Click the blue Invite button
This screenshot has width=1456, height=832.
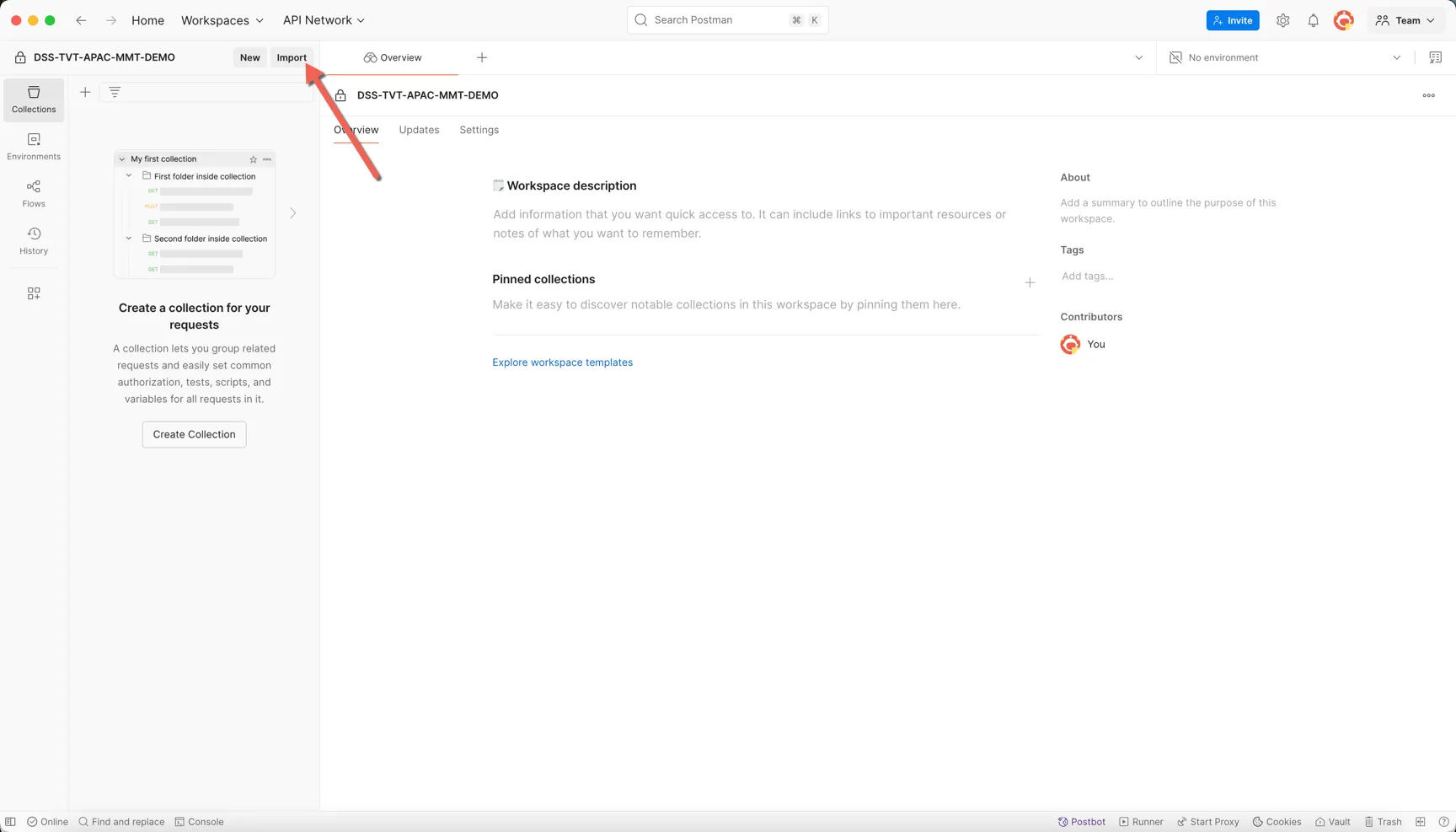[x=1232, y=20]
